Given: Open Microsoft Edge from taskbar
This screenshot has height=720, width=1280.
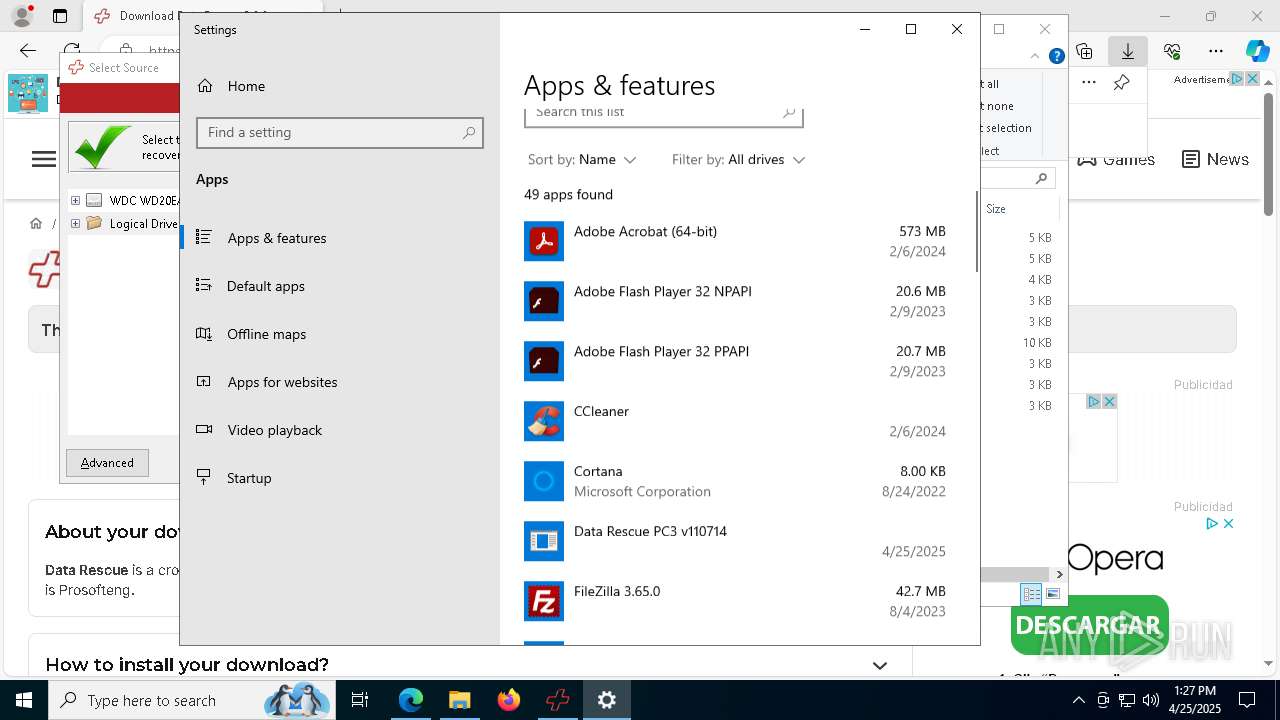Looking at the screenshot, I should (411, 700).
